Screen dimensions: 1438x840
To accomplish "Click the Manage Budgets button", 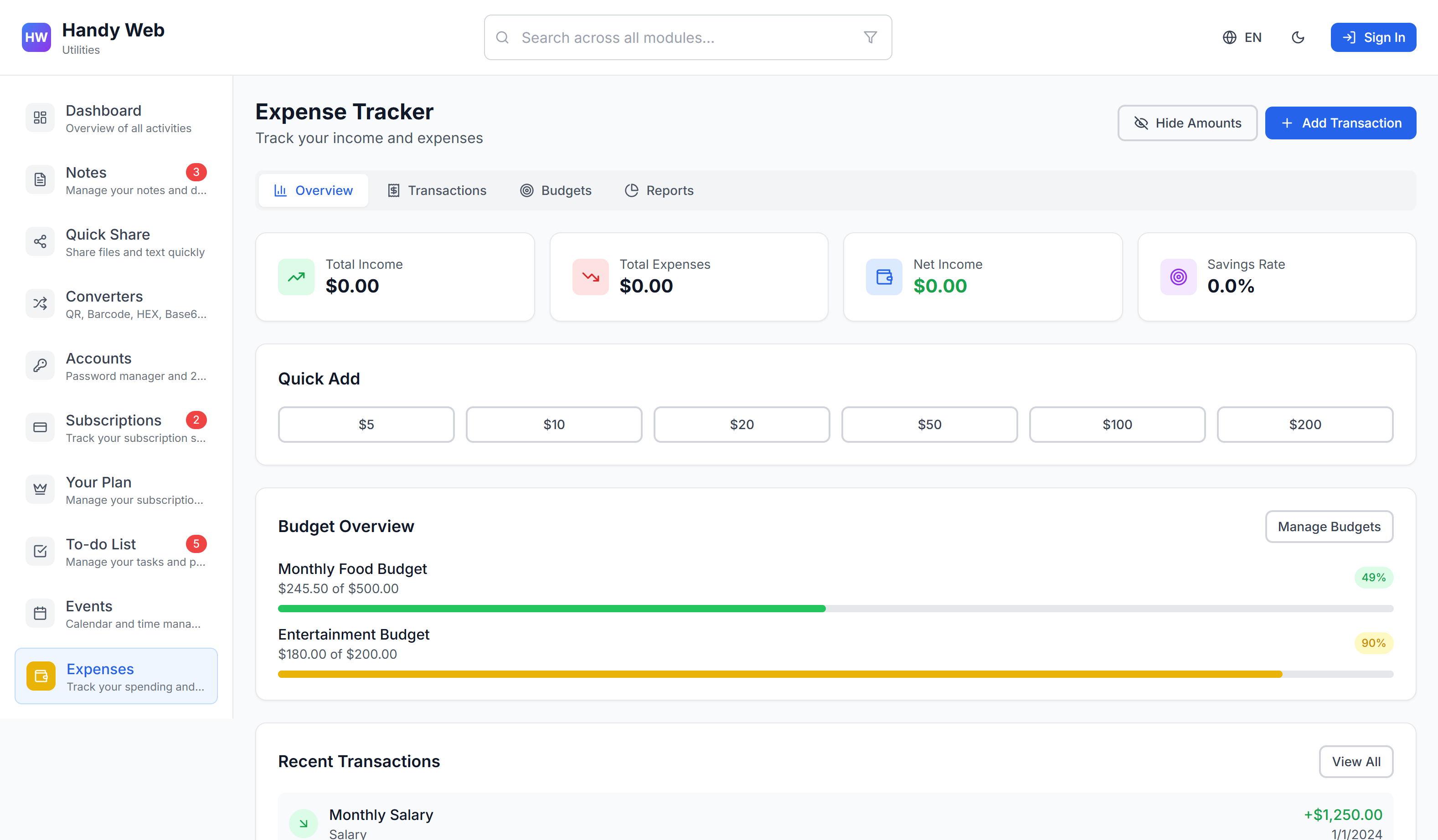I will pos(1329,526).
